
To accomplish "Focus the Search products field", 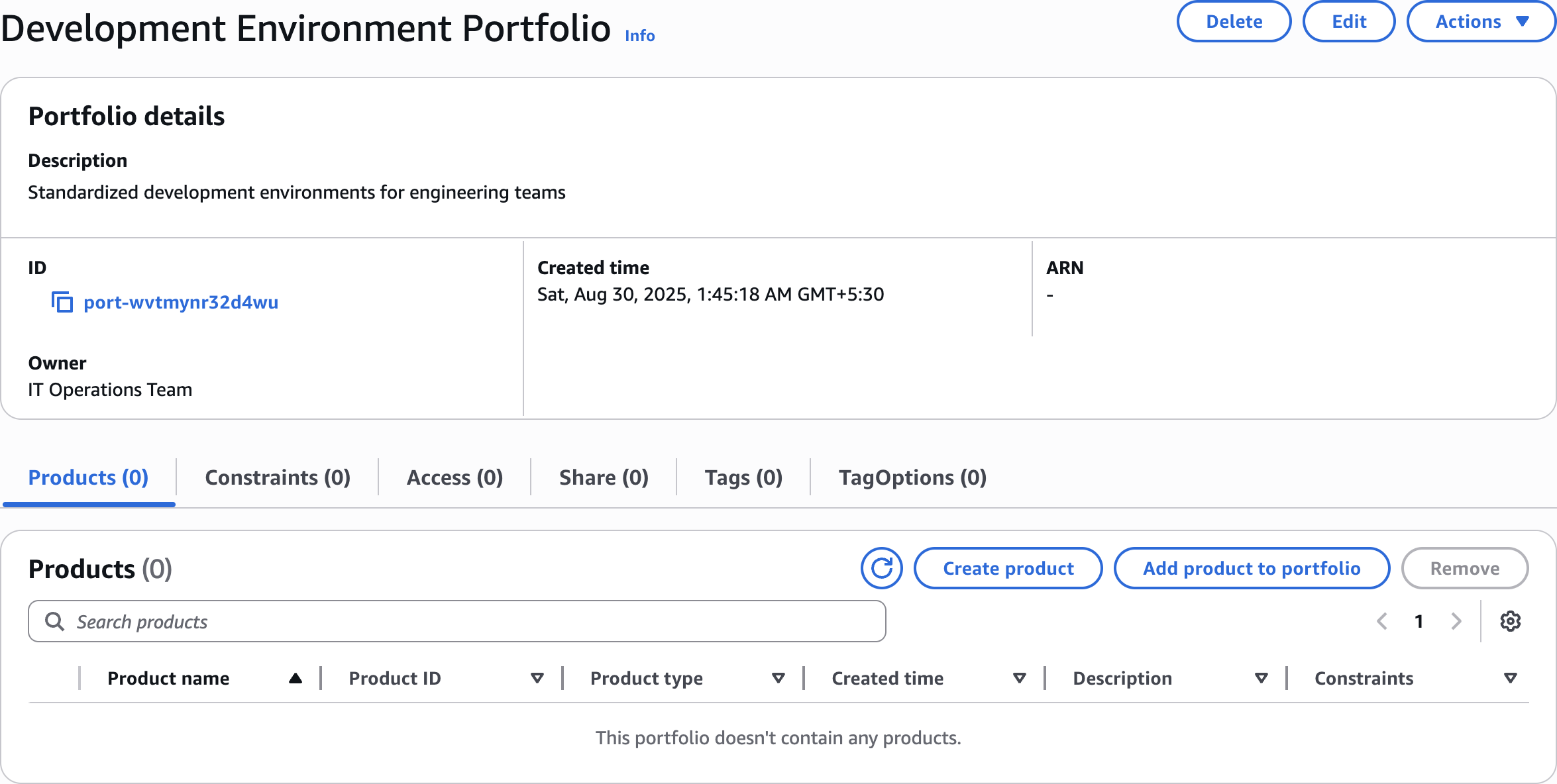I will coord(464,621).
